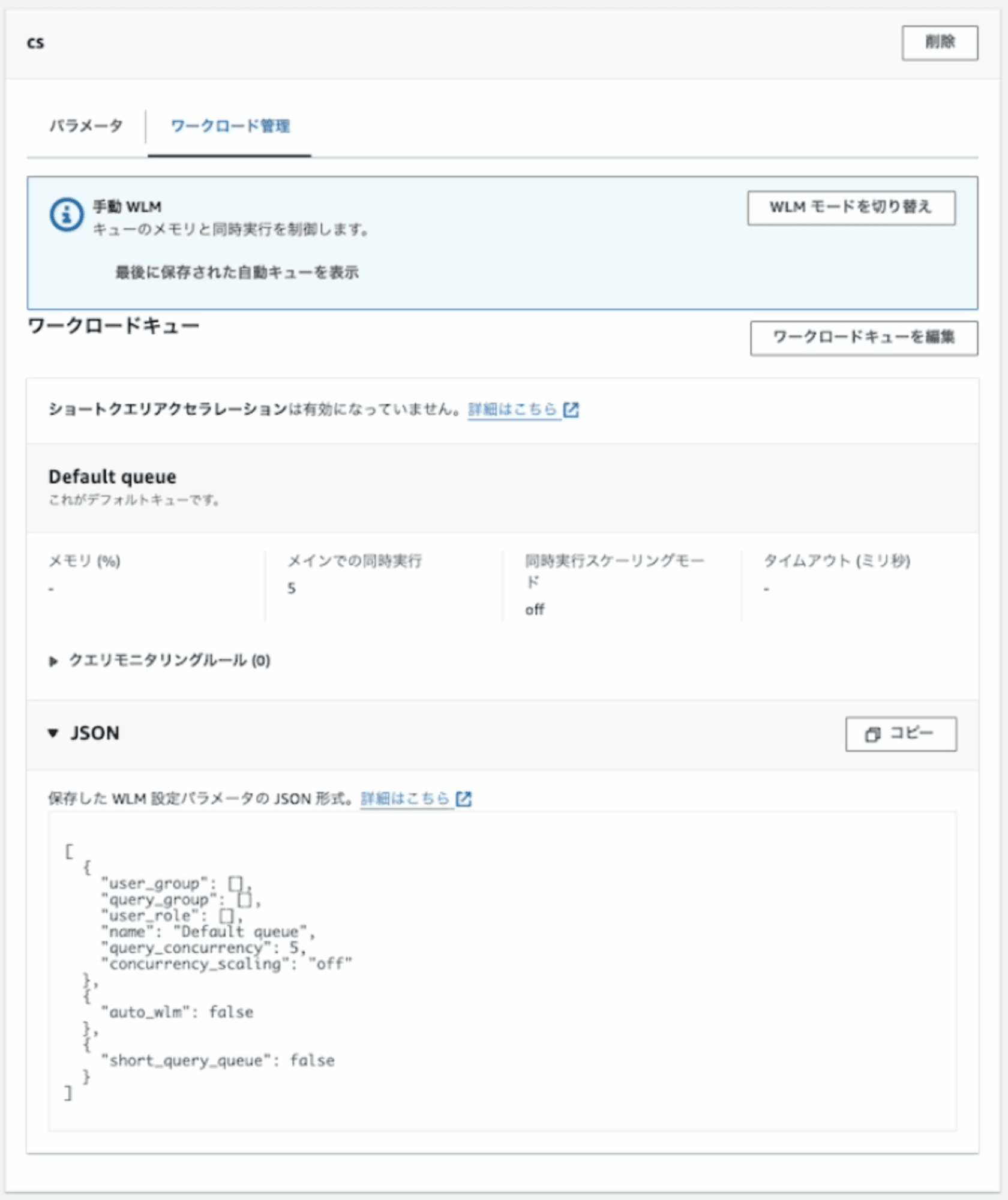Viewport: 1008px width, 1200px height.
Task: Click the "name": "Default queue" JSON line
Action: tap(208, 932)
